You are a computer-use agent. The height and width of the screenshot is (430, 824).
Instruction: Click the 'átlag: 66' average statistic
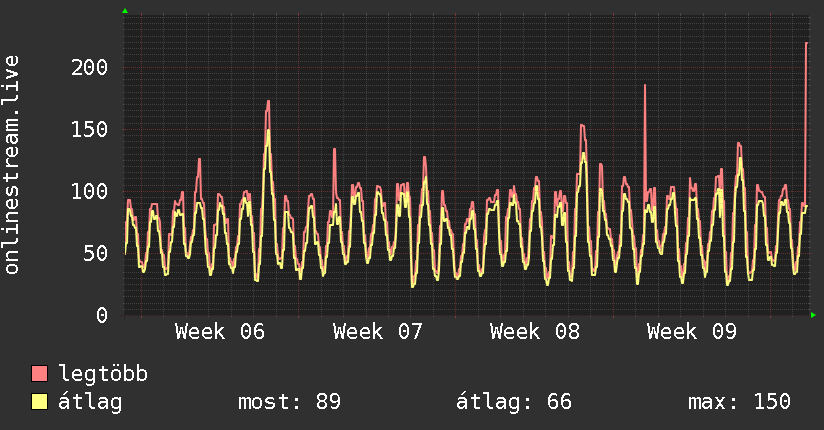[x=513, y=402]
